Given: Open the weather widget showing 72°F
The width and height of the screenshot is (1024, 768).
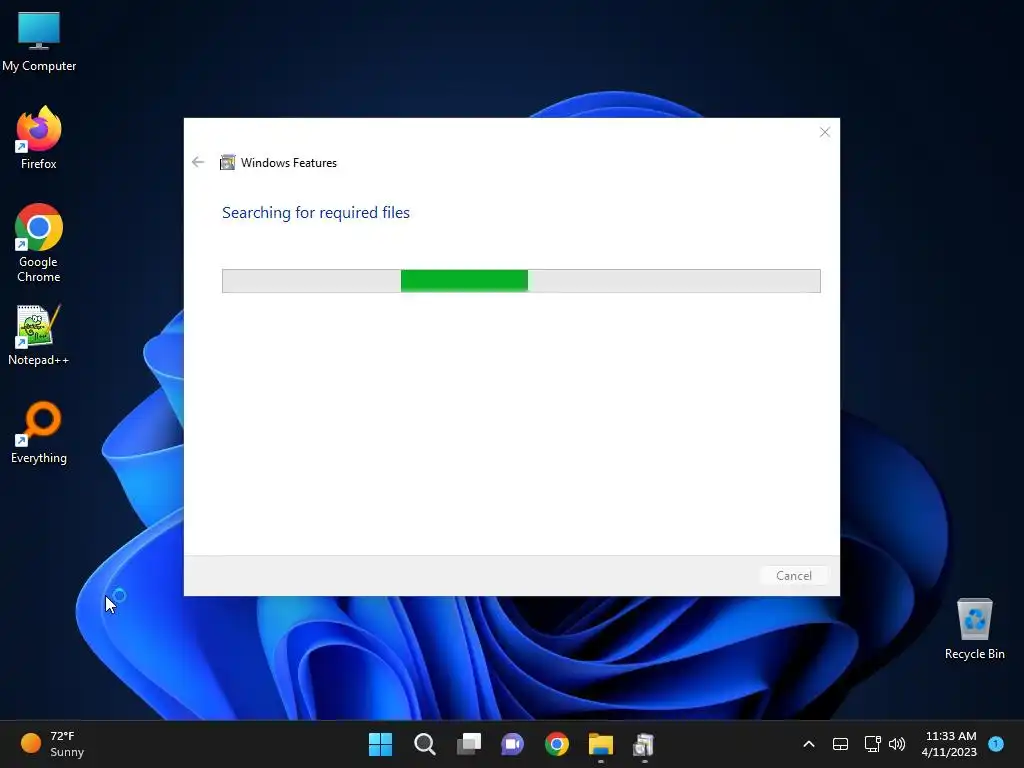Looking at the screenshot, I should click(52, 744).
